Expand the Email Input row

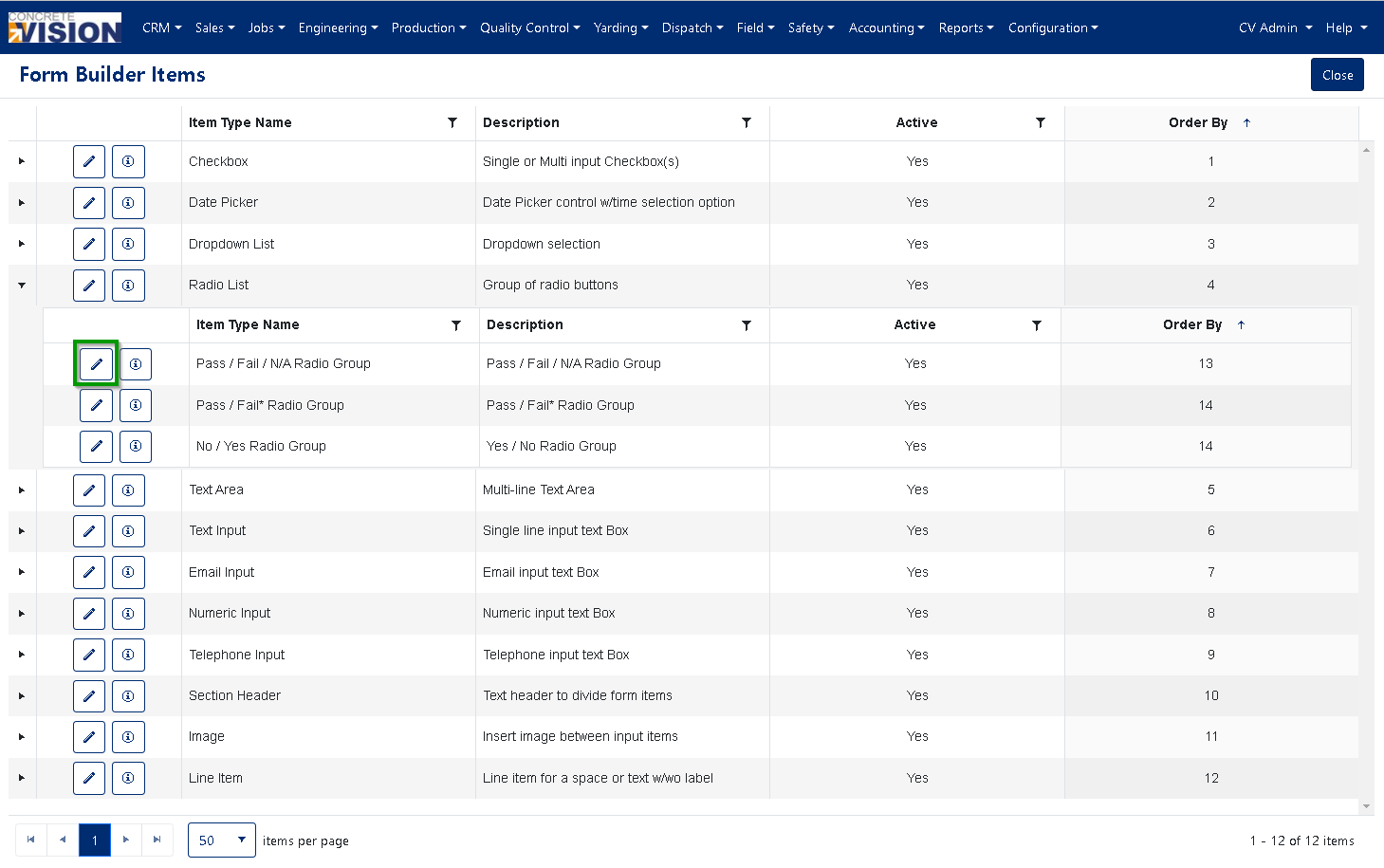click(x=22, y=572)
